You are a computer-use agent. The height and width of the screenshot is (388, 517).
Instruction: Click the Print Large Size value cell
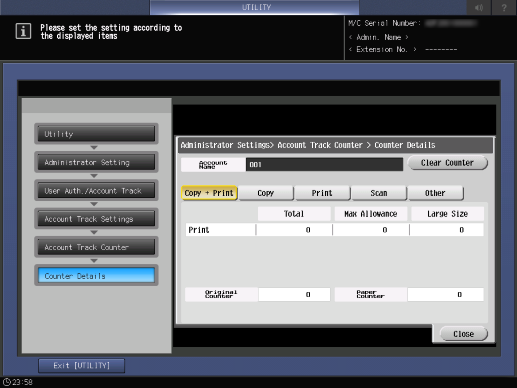(447, 230)
